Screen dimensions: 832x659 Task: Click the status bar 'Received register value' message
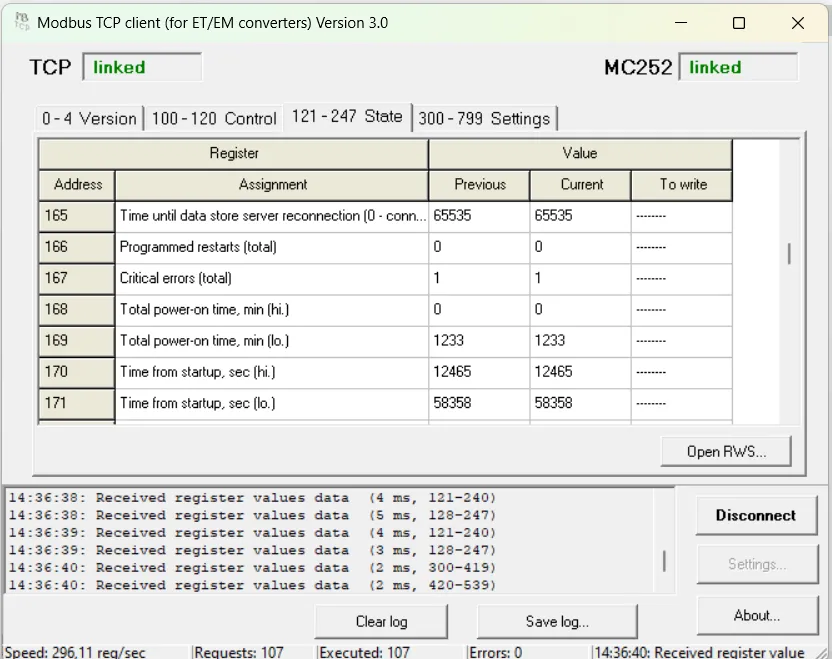(699, 652)
